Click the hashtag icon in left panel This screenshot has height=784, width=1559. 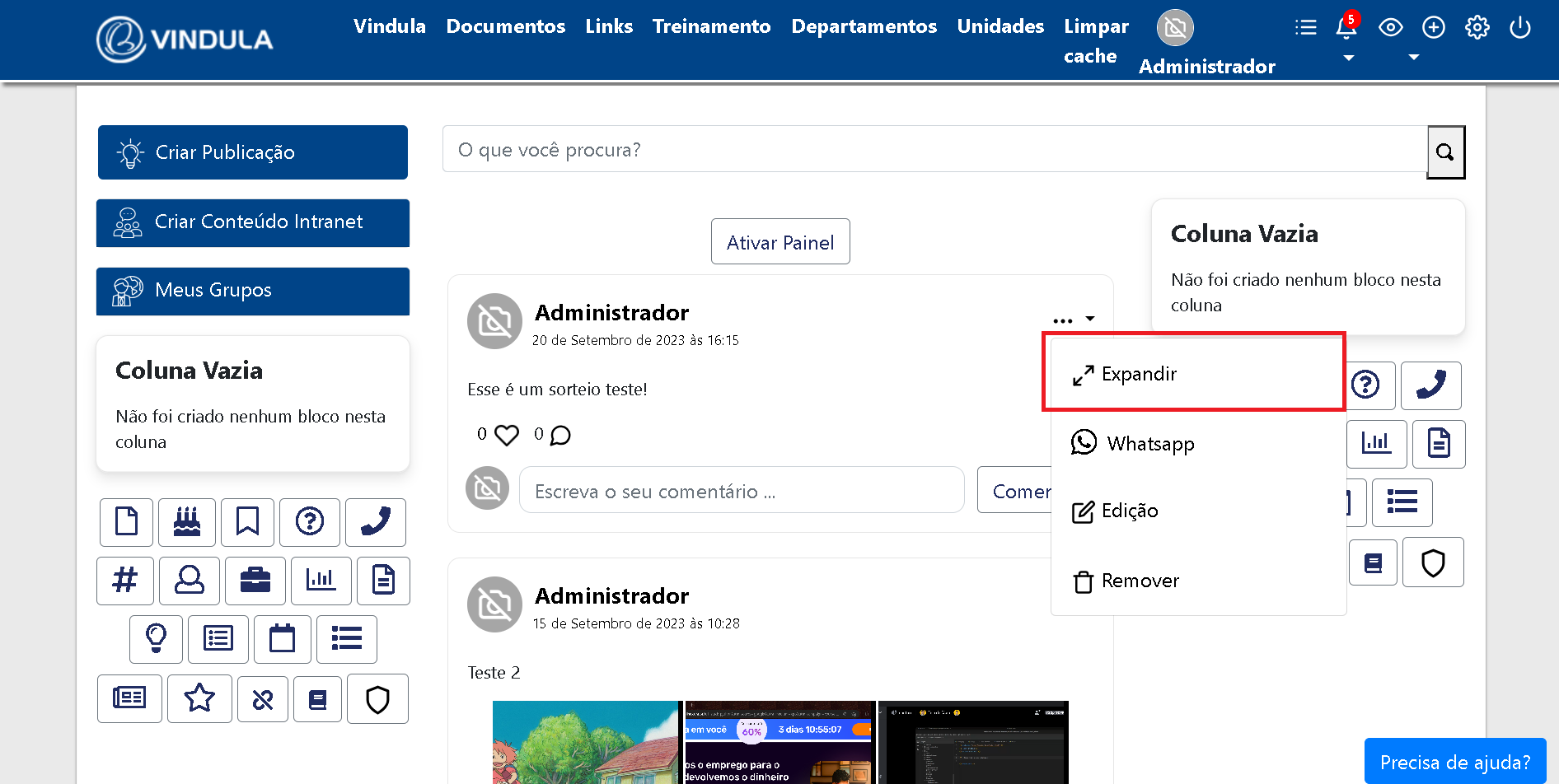click(125, 581)
